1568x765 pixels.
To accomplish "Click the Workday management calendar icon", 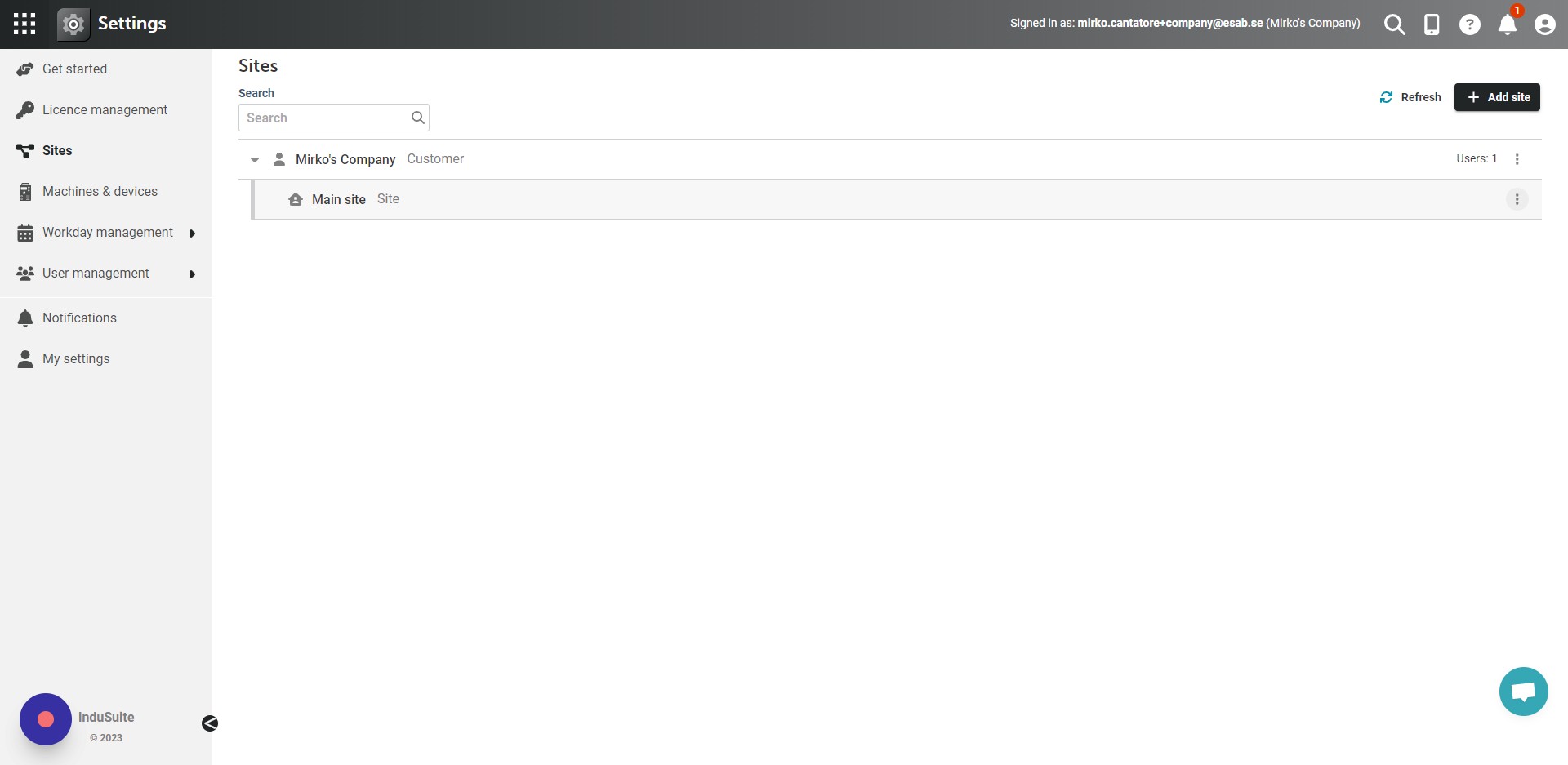I will coord(25,233).
